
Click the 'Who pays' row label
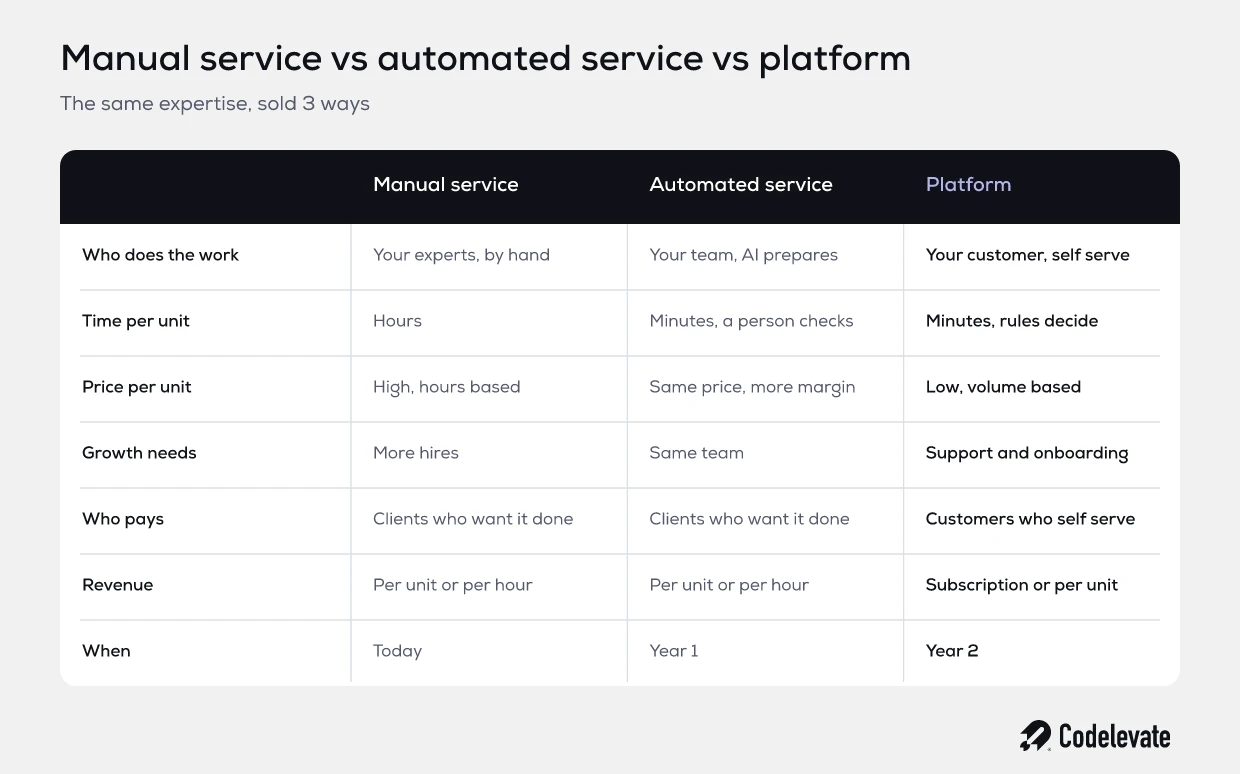click(123, 519)
